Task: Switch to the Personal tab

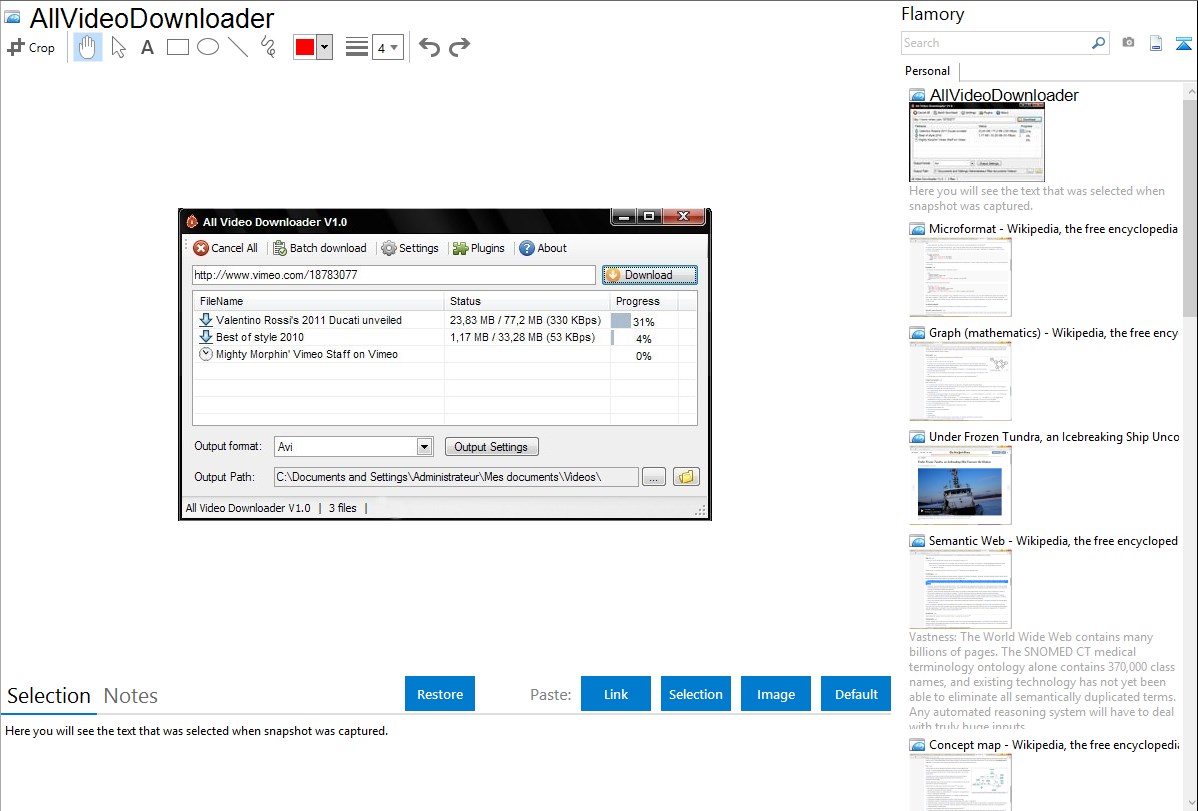Action: click(928, 71)
